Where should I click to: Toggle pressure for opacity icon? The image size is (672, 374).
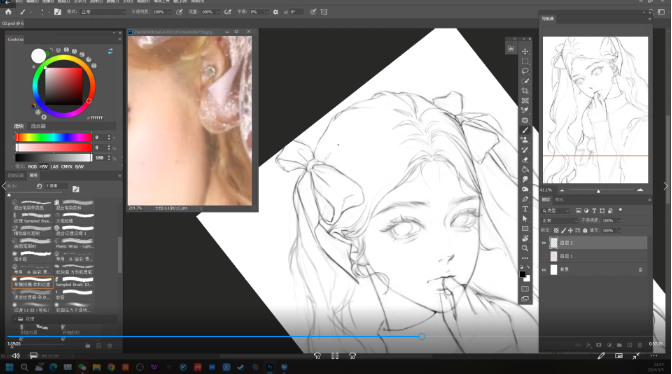click(180, 12)
